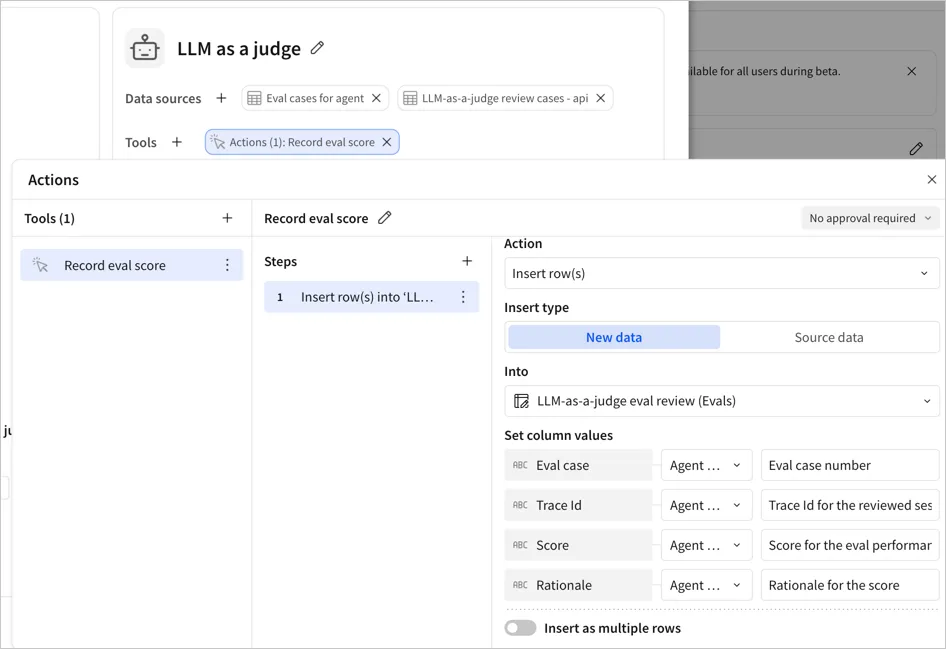Open 'No approval required' dropdown
Viewport: 946px width, 649px height.
(x=870, y=218)
